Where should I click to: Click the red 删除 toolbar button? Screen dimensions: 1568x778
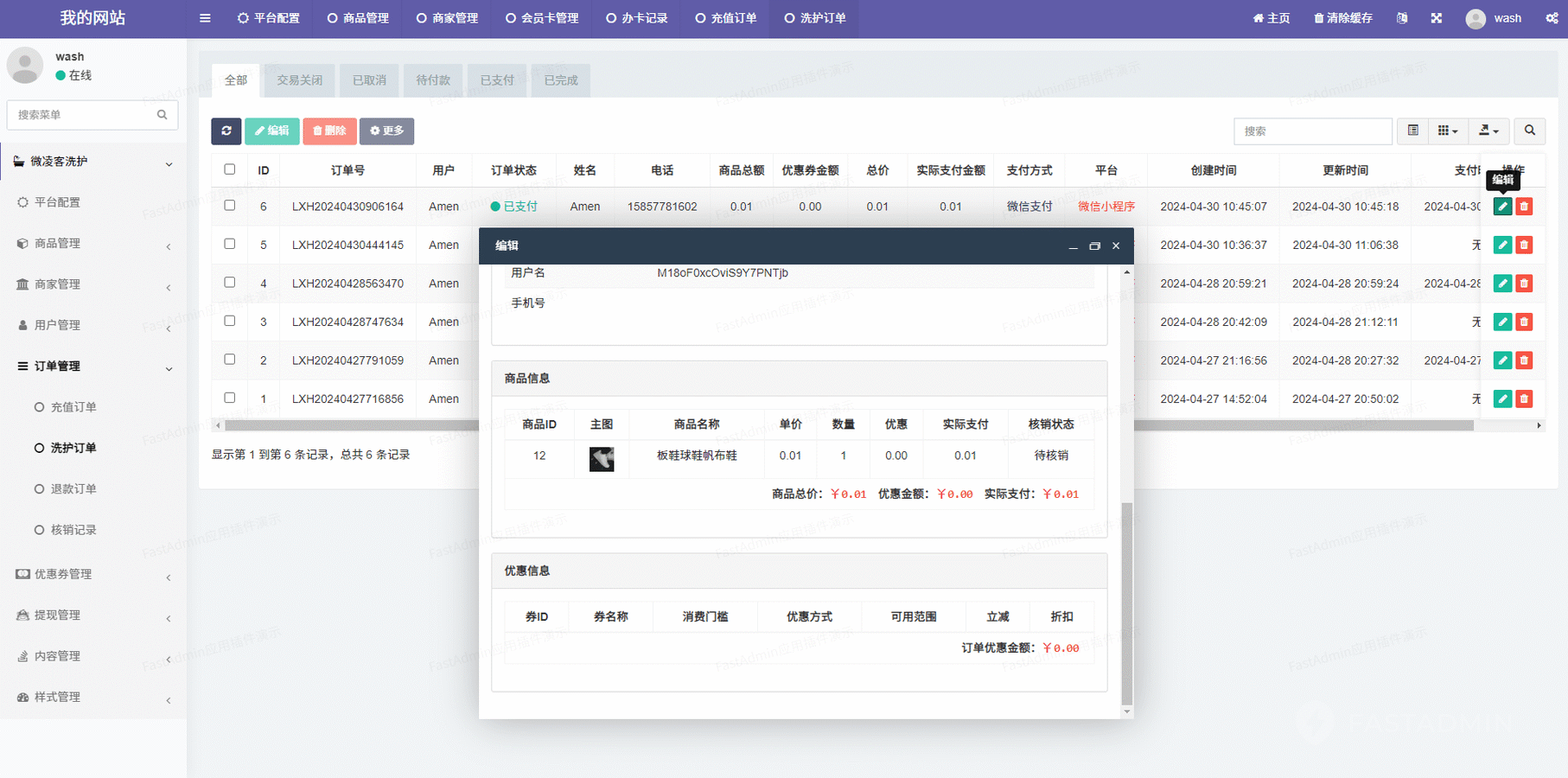pos(329,131)
